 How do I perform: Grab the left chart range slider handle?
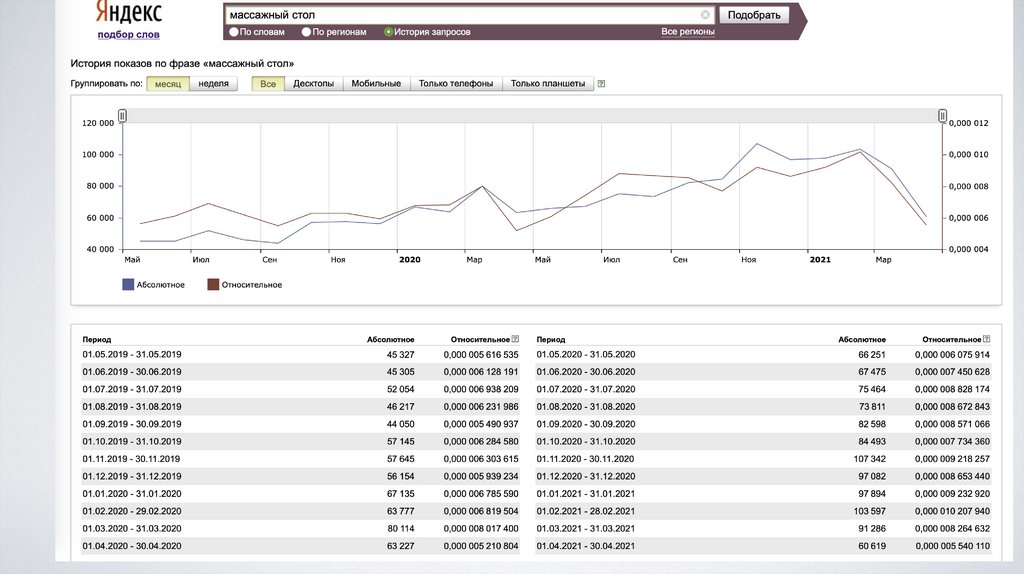(122, 116)
